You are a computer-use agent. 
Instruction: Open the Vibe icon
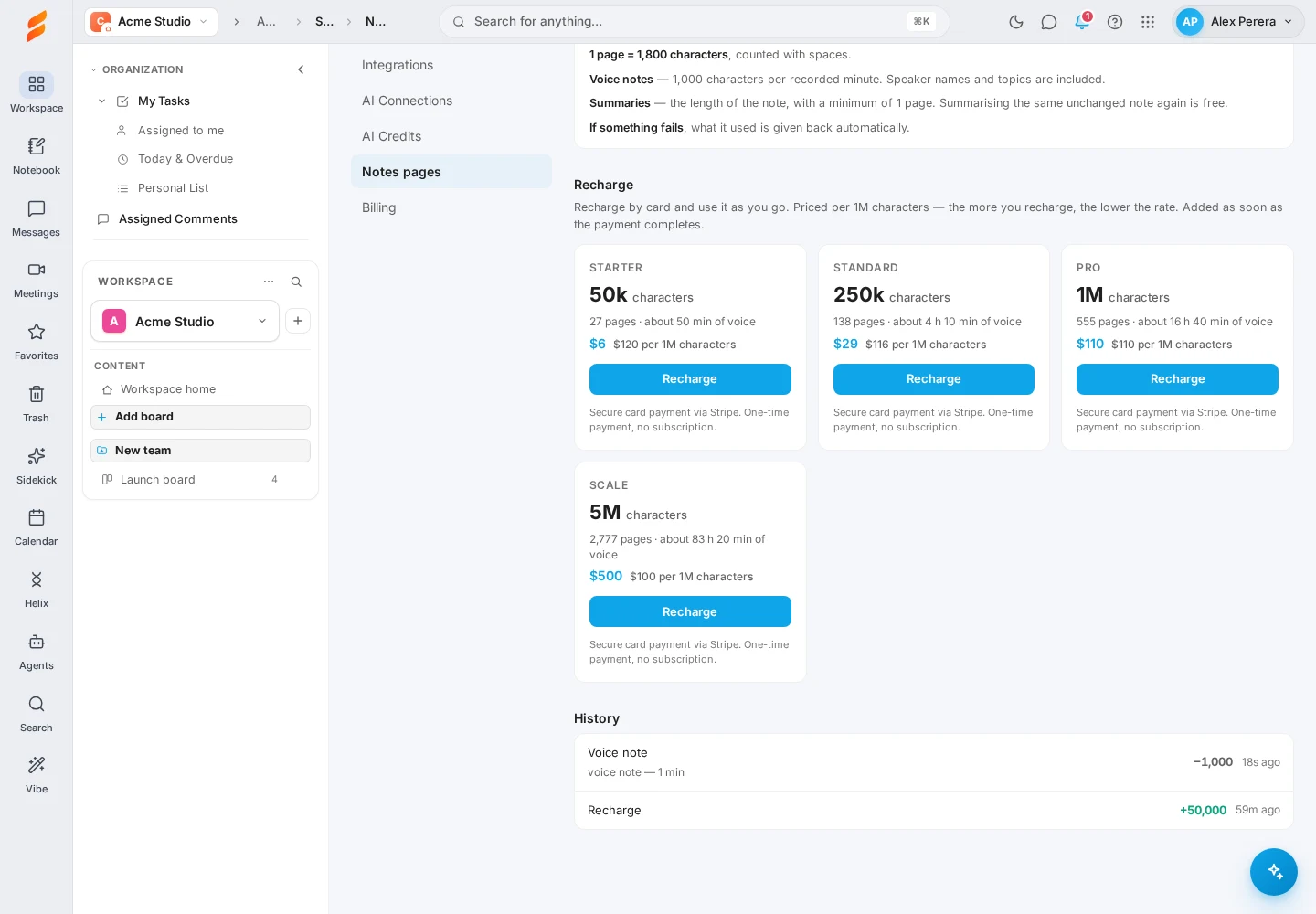click(37, 774)
